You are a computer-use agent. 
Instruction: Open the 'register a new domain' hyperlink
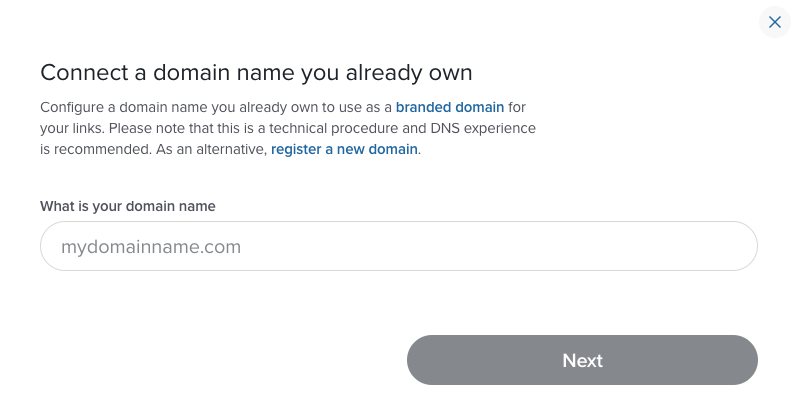click(344, 149)
